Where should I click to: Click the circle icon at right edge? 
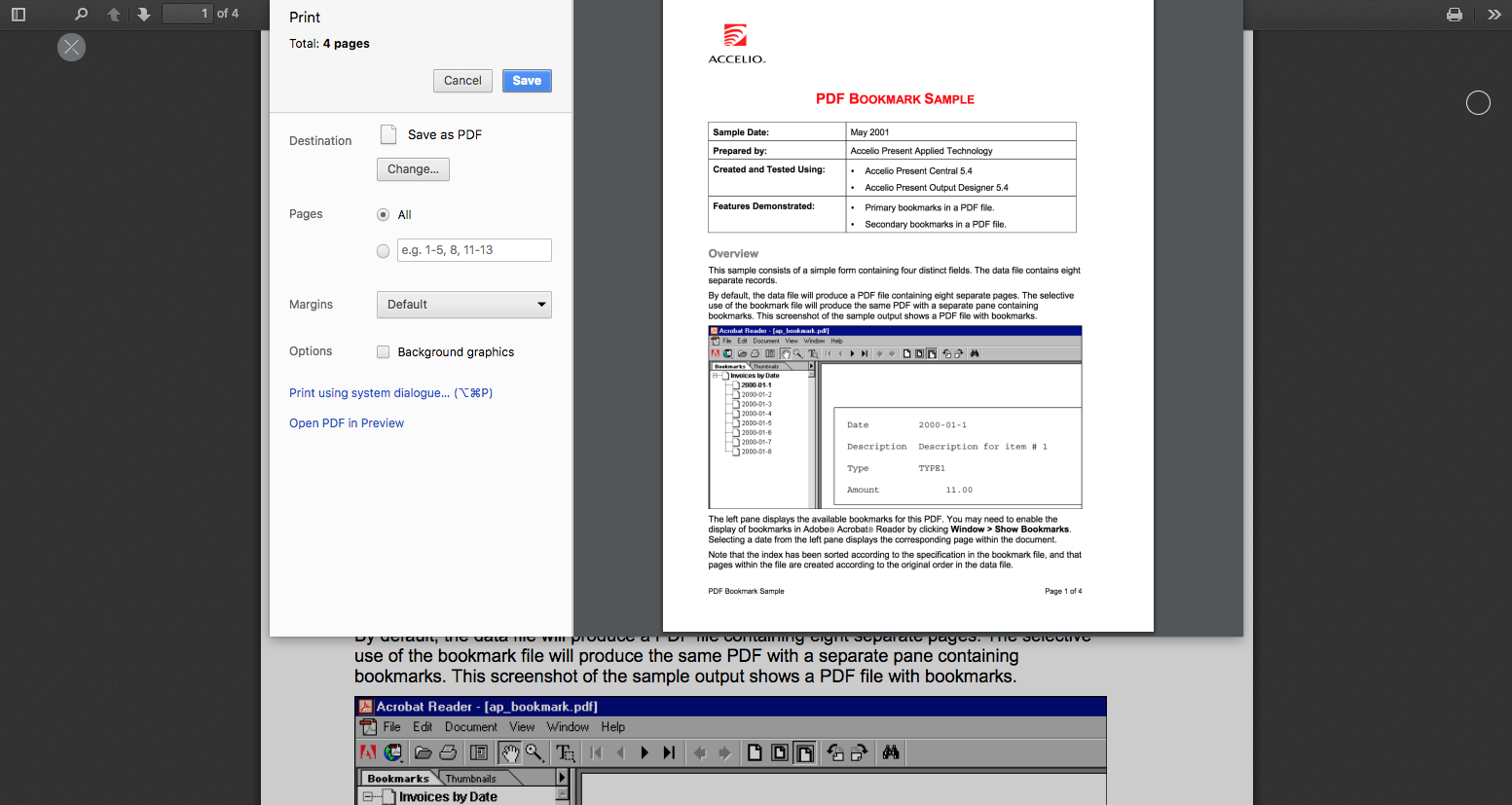(x=1478, y=102)
